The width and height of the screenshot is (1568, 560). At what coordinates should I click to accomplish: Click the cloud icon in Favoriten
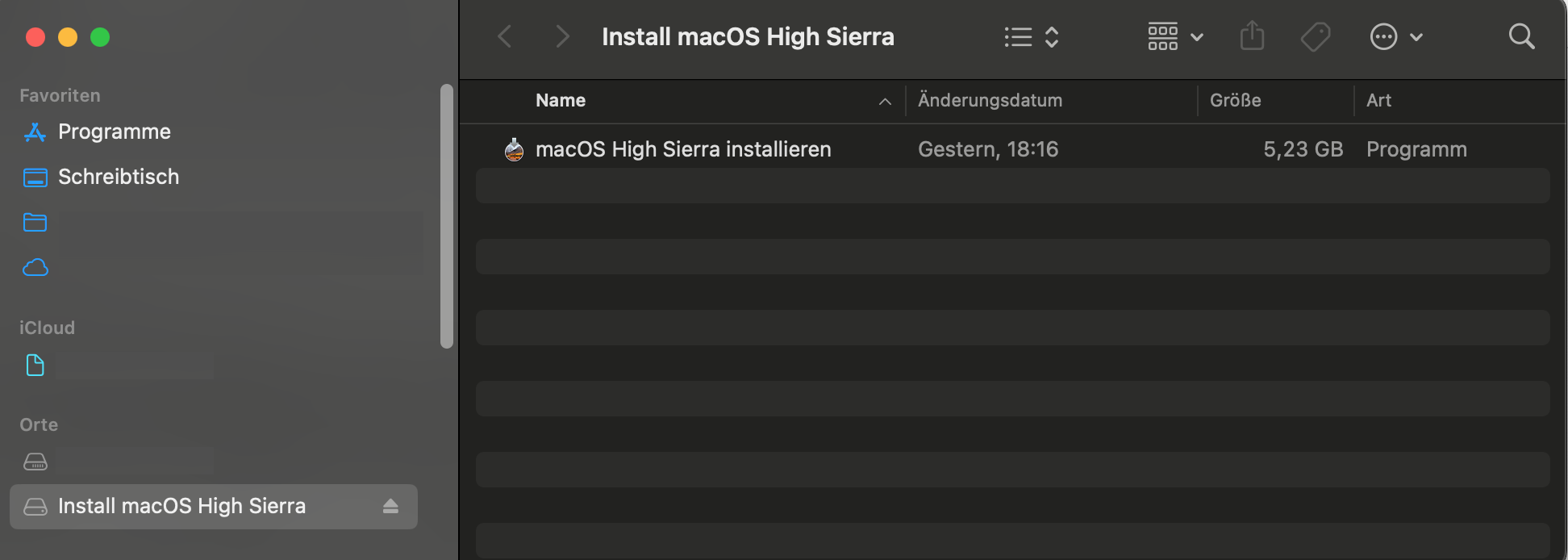tap(35, 268)
